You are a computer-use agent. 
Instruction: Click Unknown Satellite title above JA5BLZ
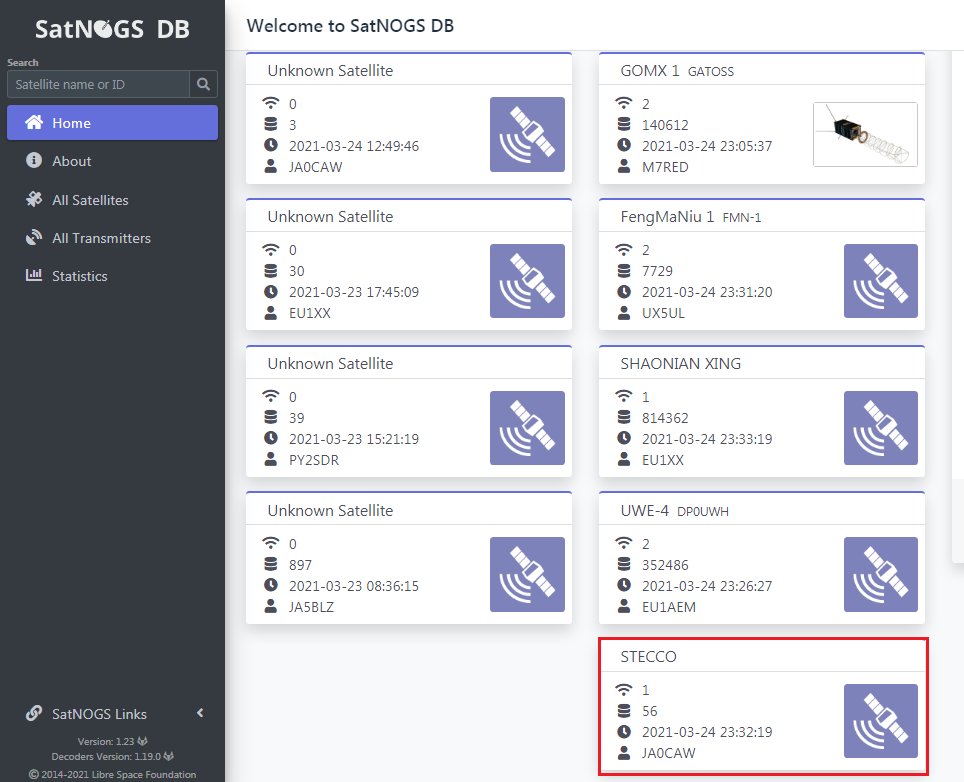[330, 511]
